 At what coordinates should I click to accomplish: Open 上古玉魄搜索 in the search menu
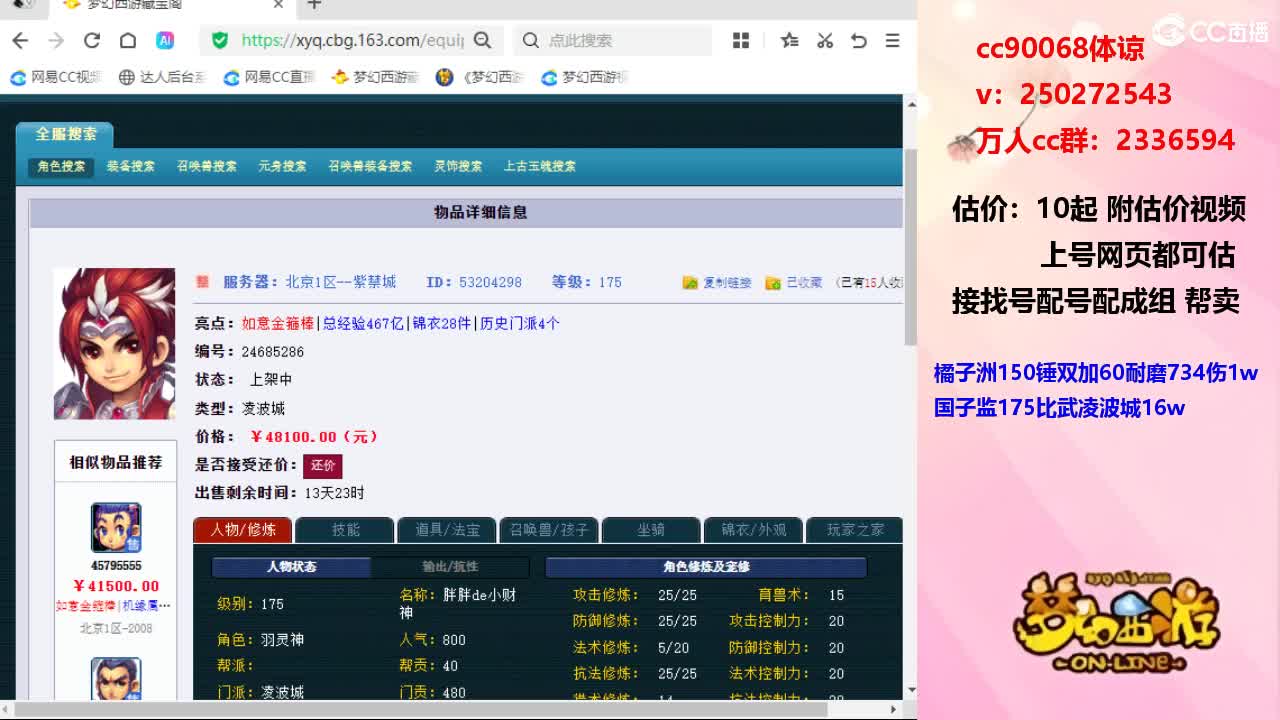[540, 166]
